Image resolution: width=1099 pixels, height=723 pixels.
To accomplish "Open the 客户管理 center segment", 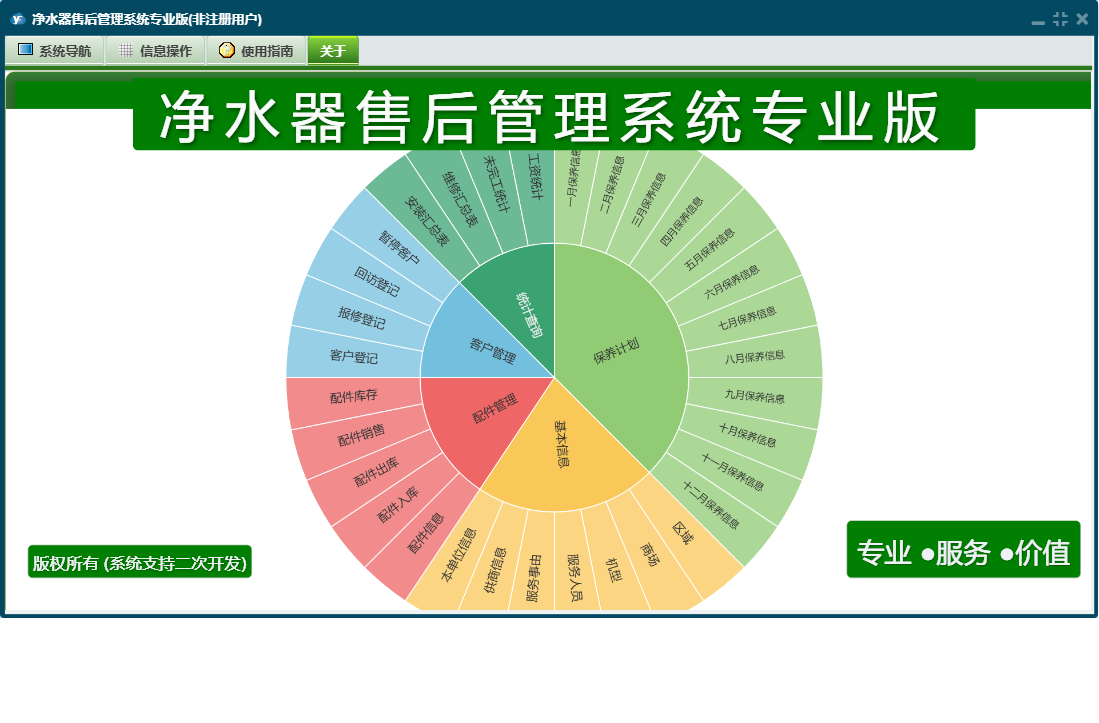I will [493, 350].
